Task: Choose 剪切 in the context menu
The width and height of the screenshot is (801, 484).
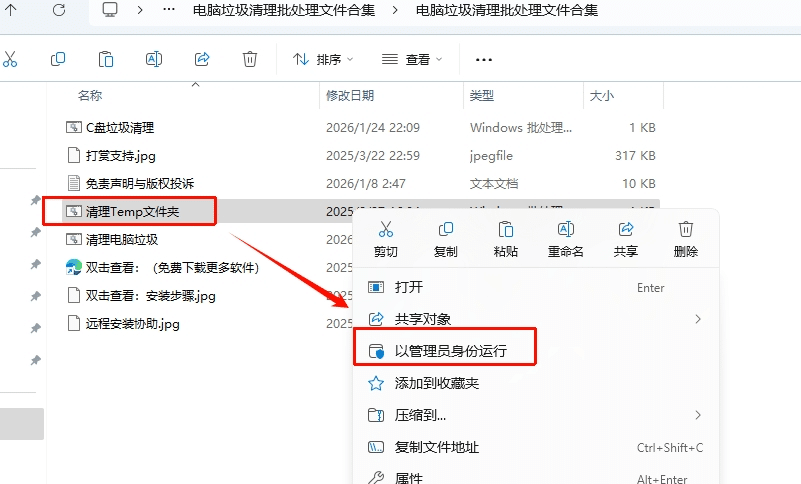Action: [386, 239]
